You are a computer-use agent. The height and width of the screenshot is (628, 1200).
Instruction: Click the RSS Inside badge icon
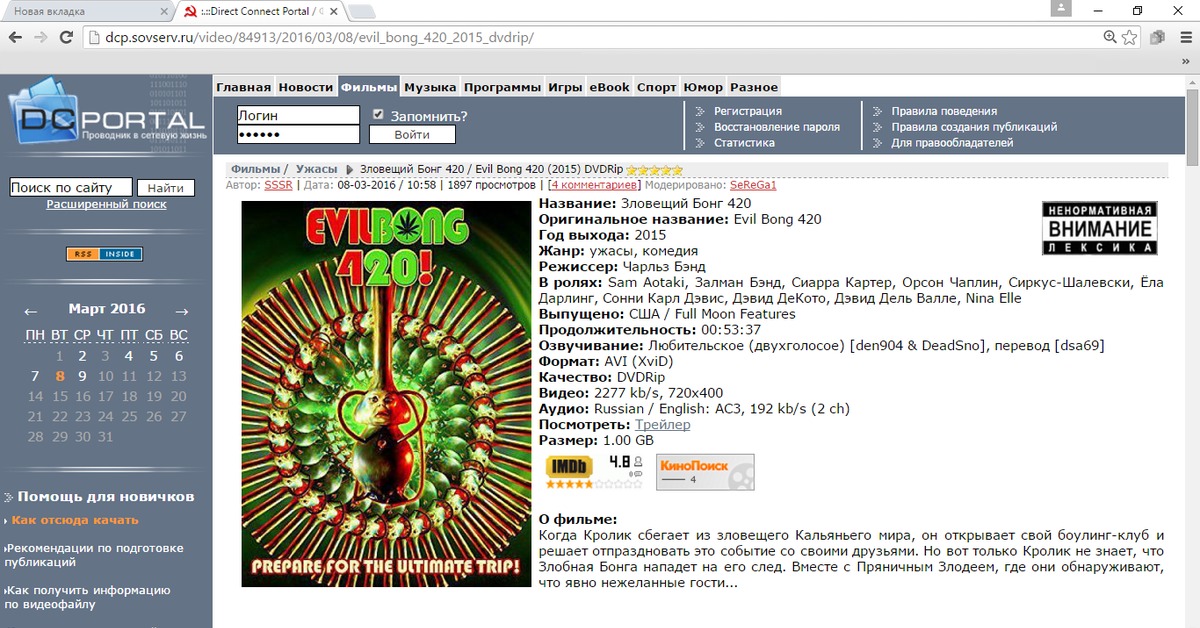(104, 254)
